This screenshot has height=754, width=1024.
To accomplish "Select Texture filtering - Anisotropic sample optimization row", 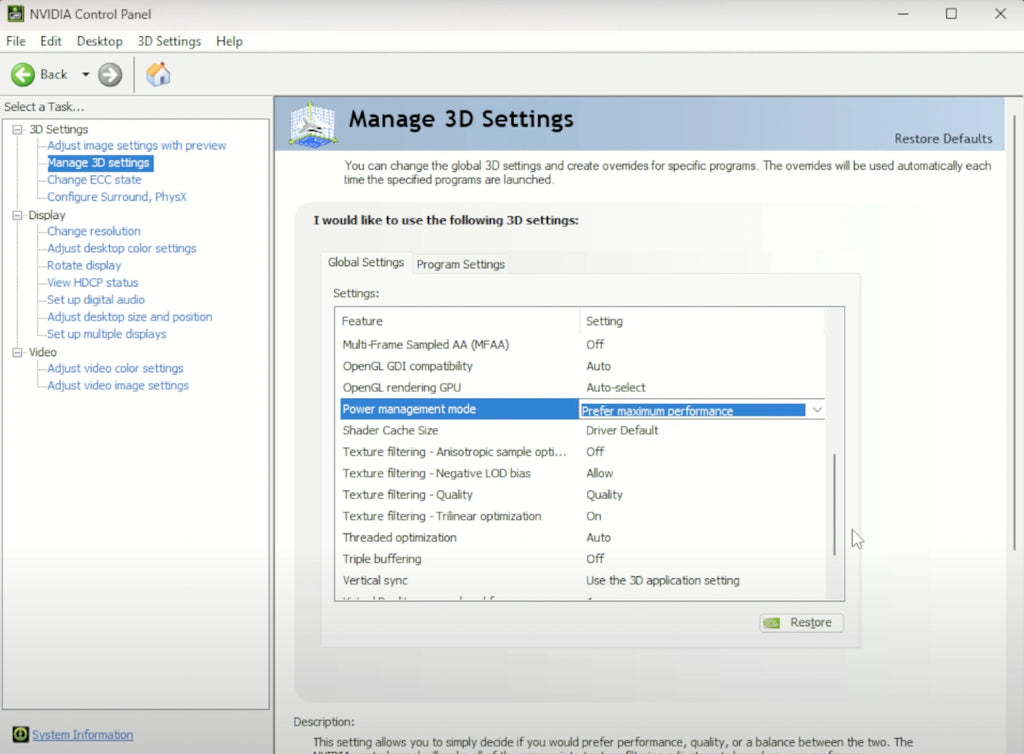I will tap(583, 452).
